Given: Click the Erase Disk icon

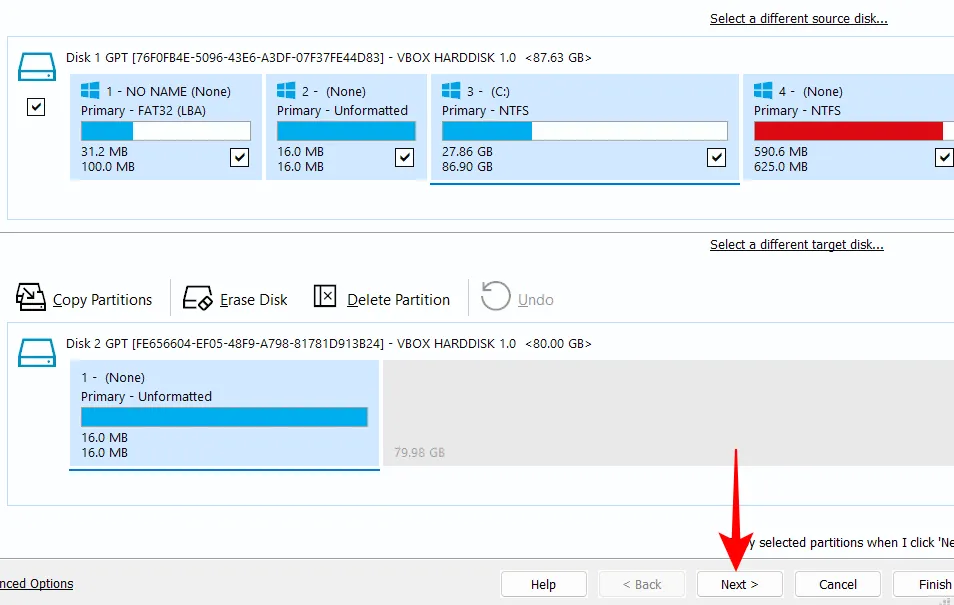Looking at the screenshot, I should click(x=197, y=298).
